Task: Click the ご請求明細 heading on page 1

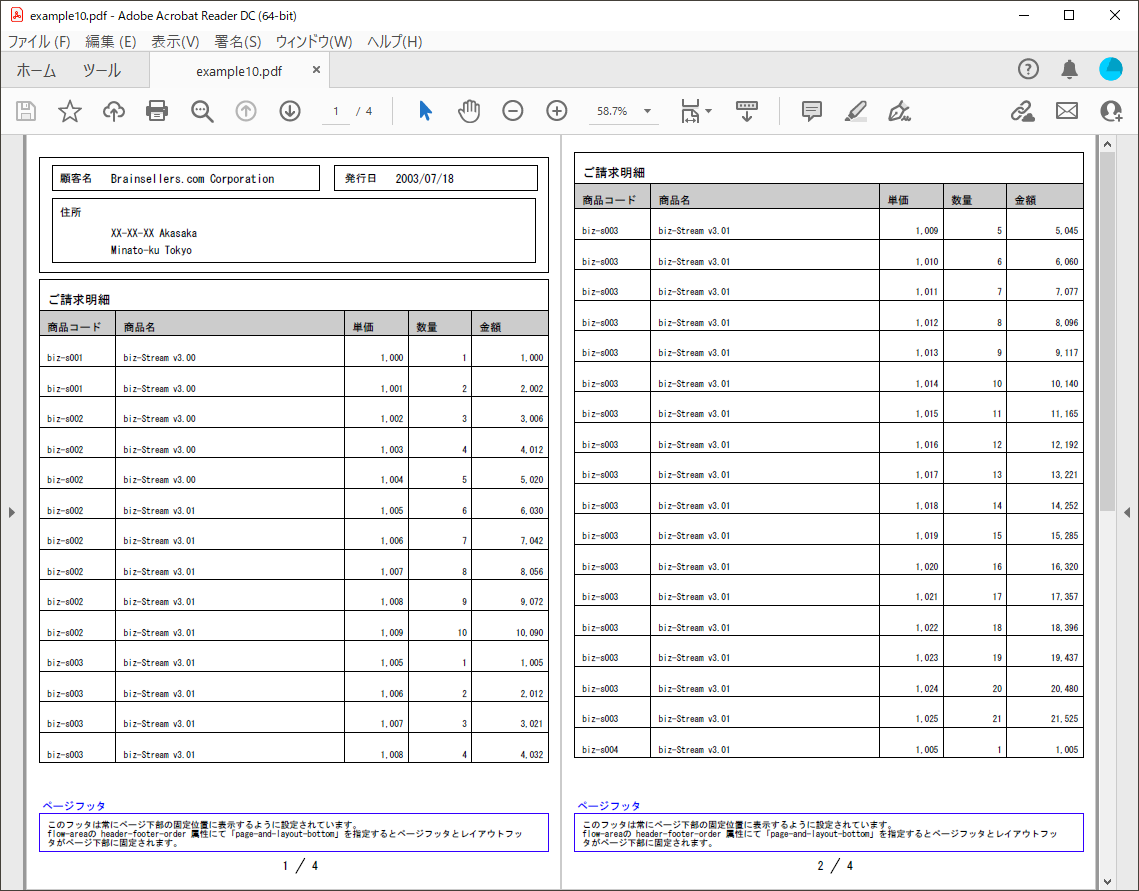Action: point(79,299)
